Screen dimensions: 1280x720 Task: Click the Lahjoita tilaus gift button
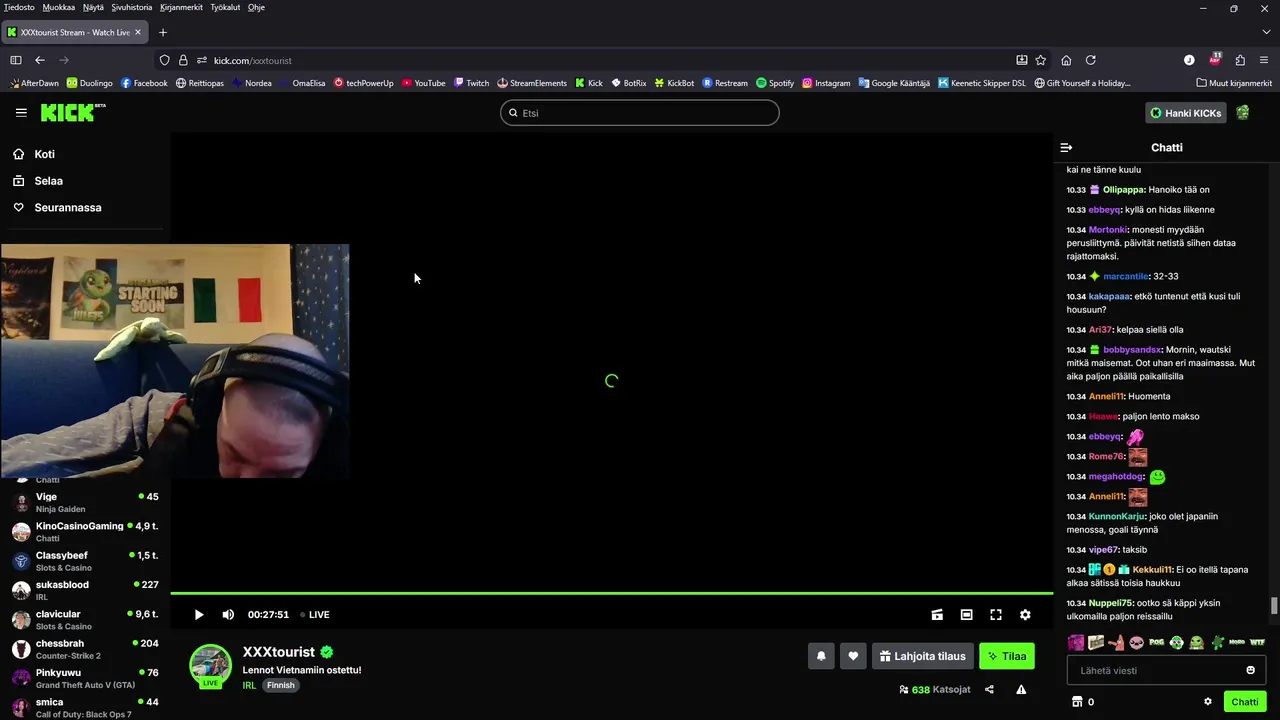(x=923, y=656)
